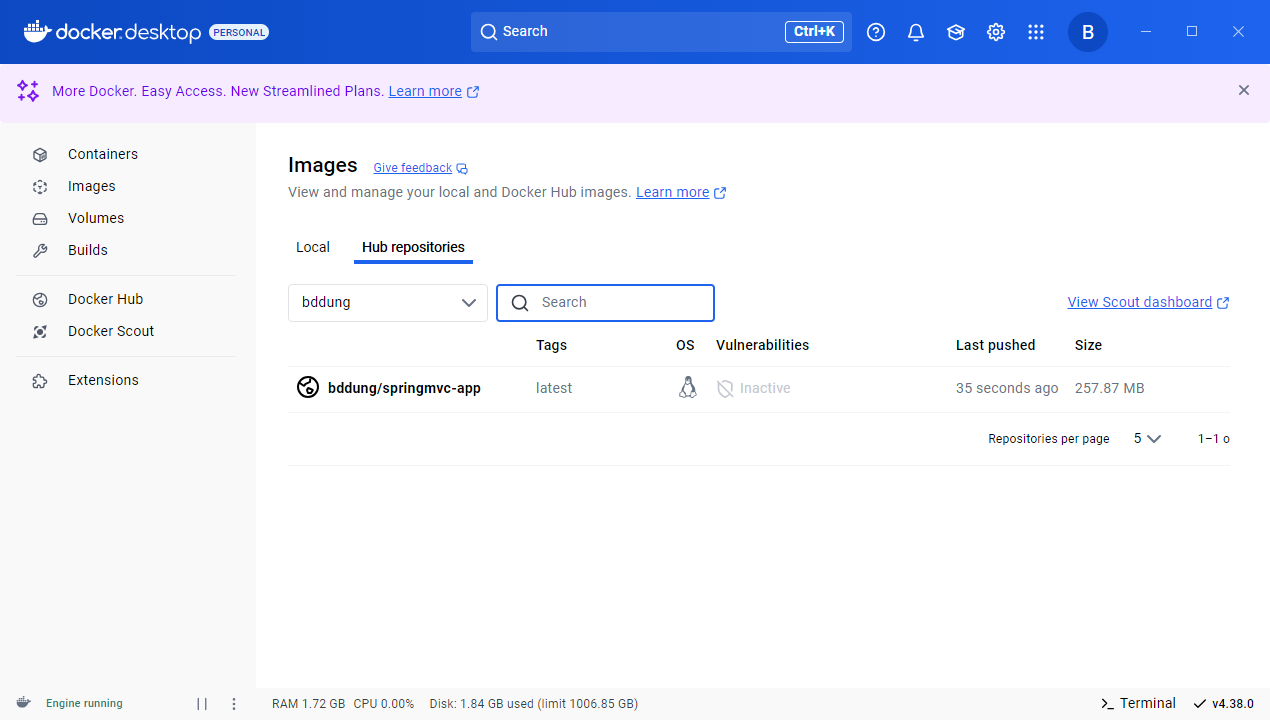Focus the global Search bar in header
Viewport: 1270px width, 720px height.
point(661,32)
